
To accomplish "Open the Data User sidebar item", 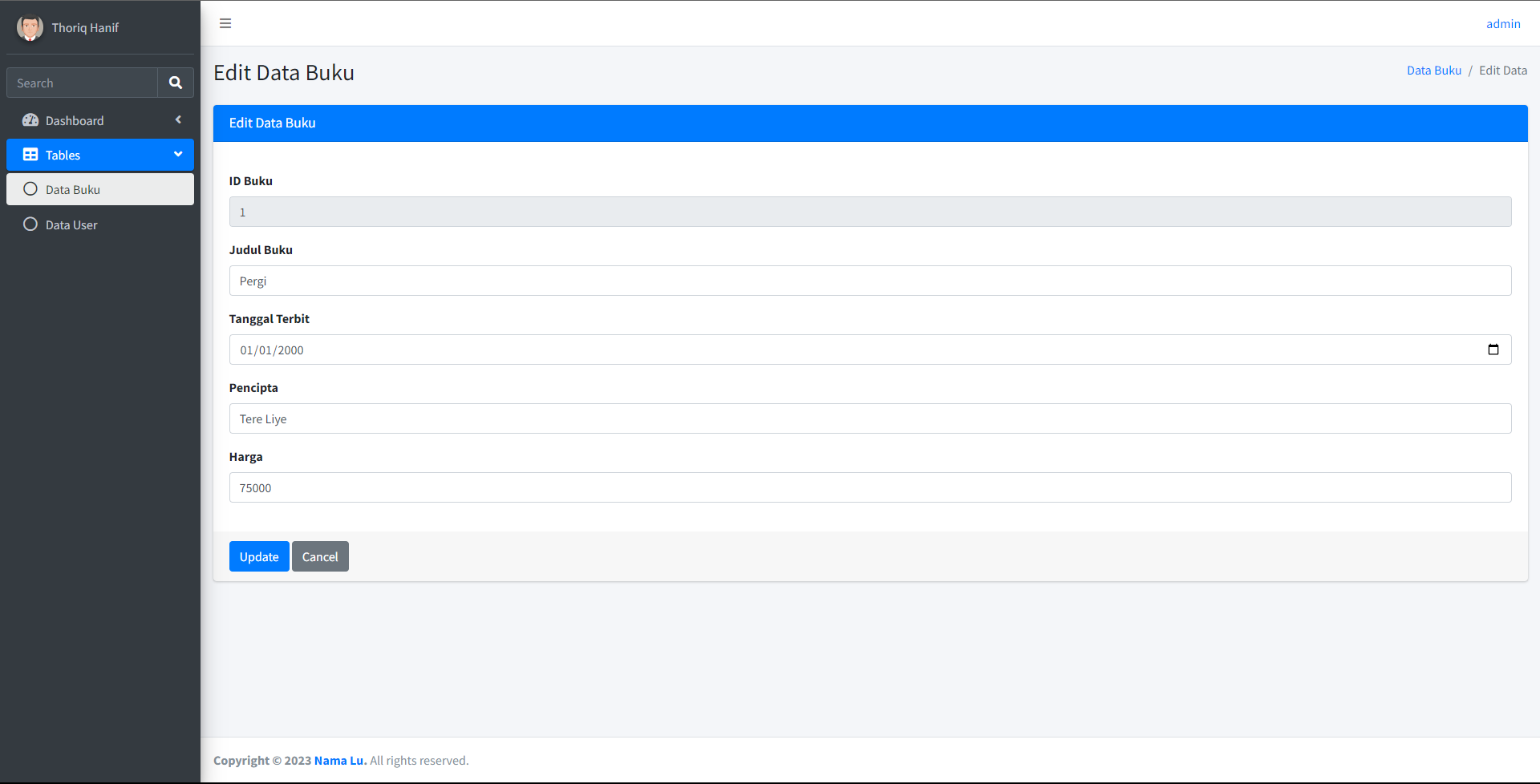I will coord(71,225).
